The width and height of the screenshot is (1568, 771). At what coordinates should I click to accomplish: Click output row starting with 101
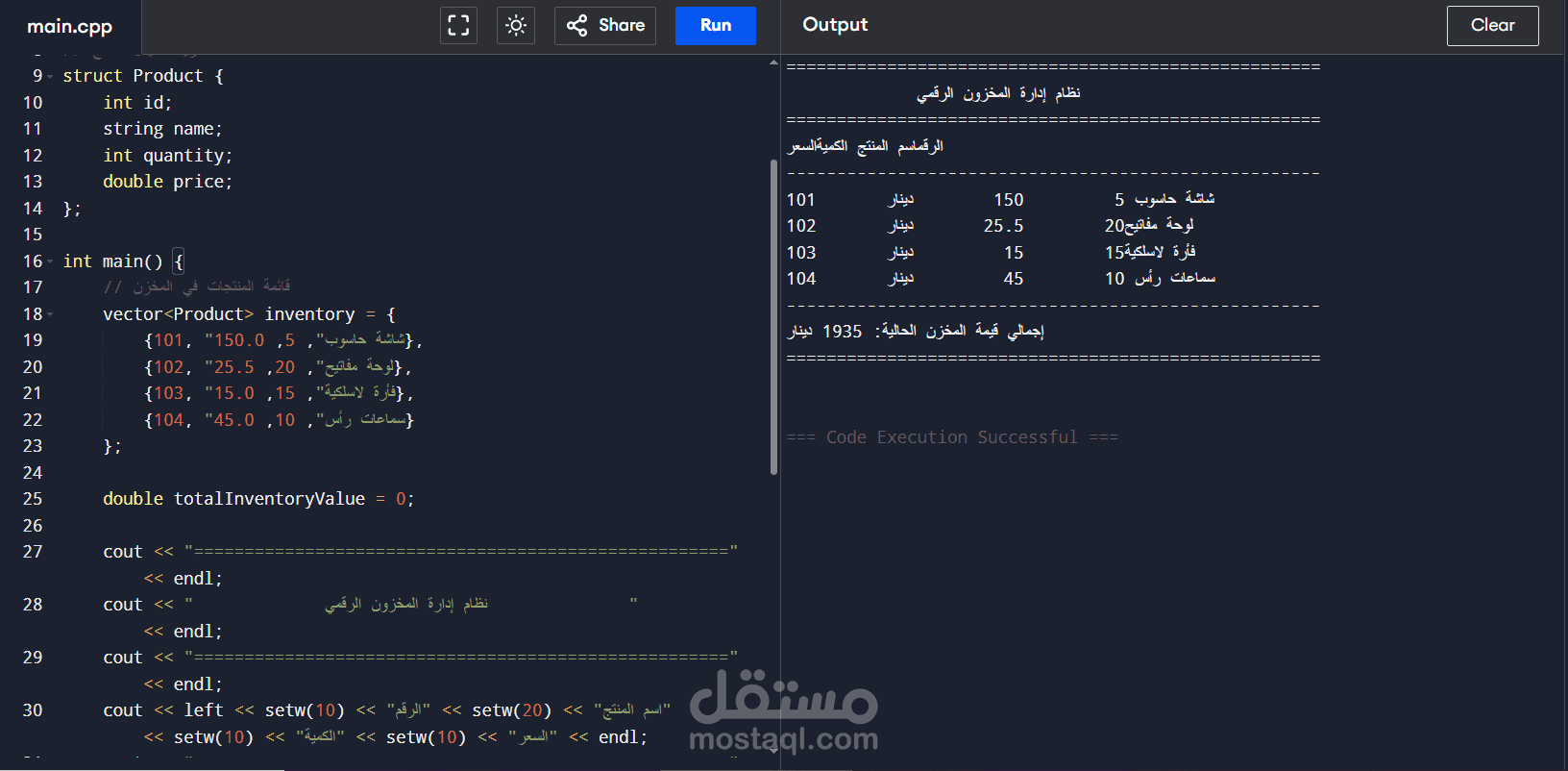[x=1000, y=199]
